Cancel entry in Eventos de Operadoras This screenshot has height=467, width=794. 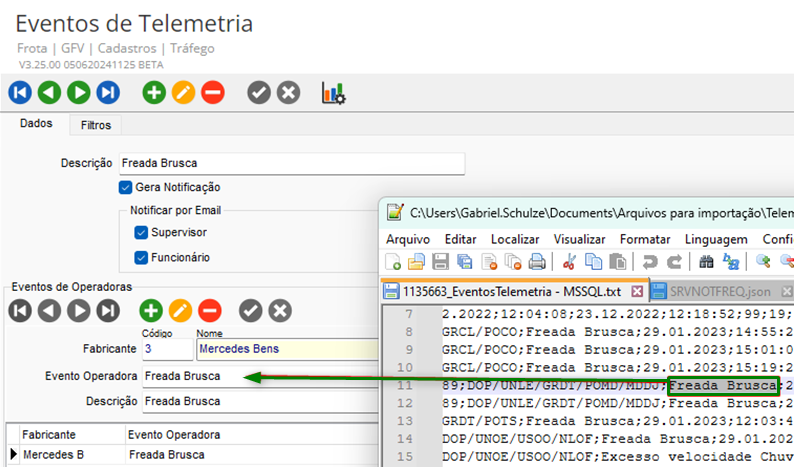[x=280, y=310]
